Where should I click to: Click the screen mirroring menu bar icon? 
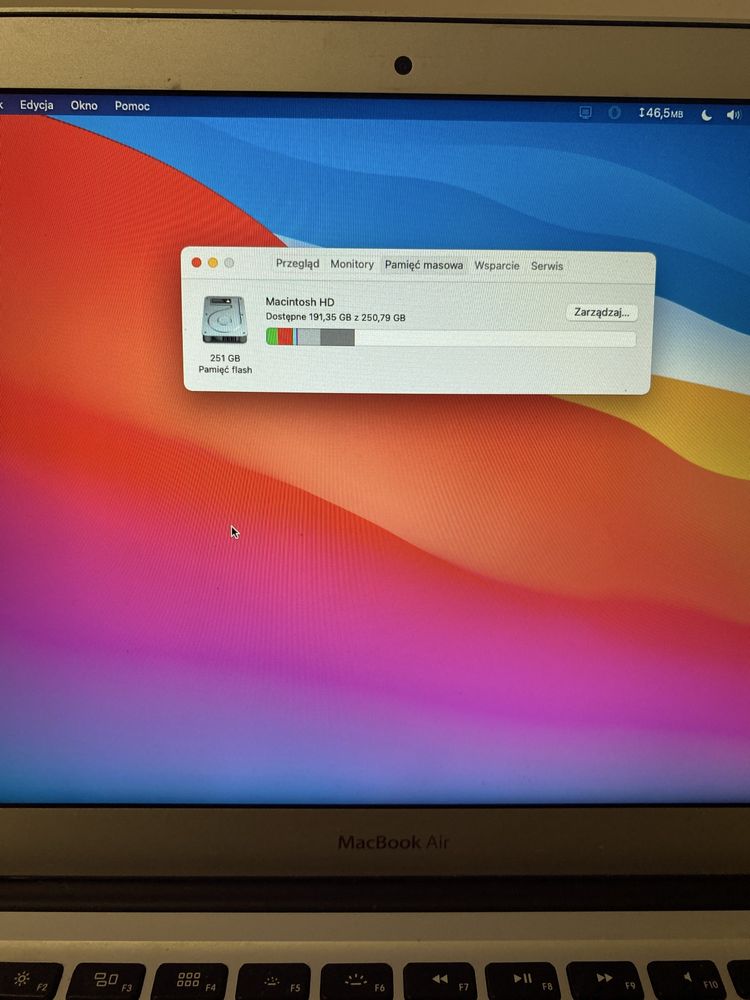(585, 113)
